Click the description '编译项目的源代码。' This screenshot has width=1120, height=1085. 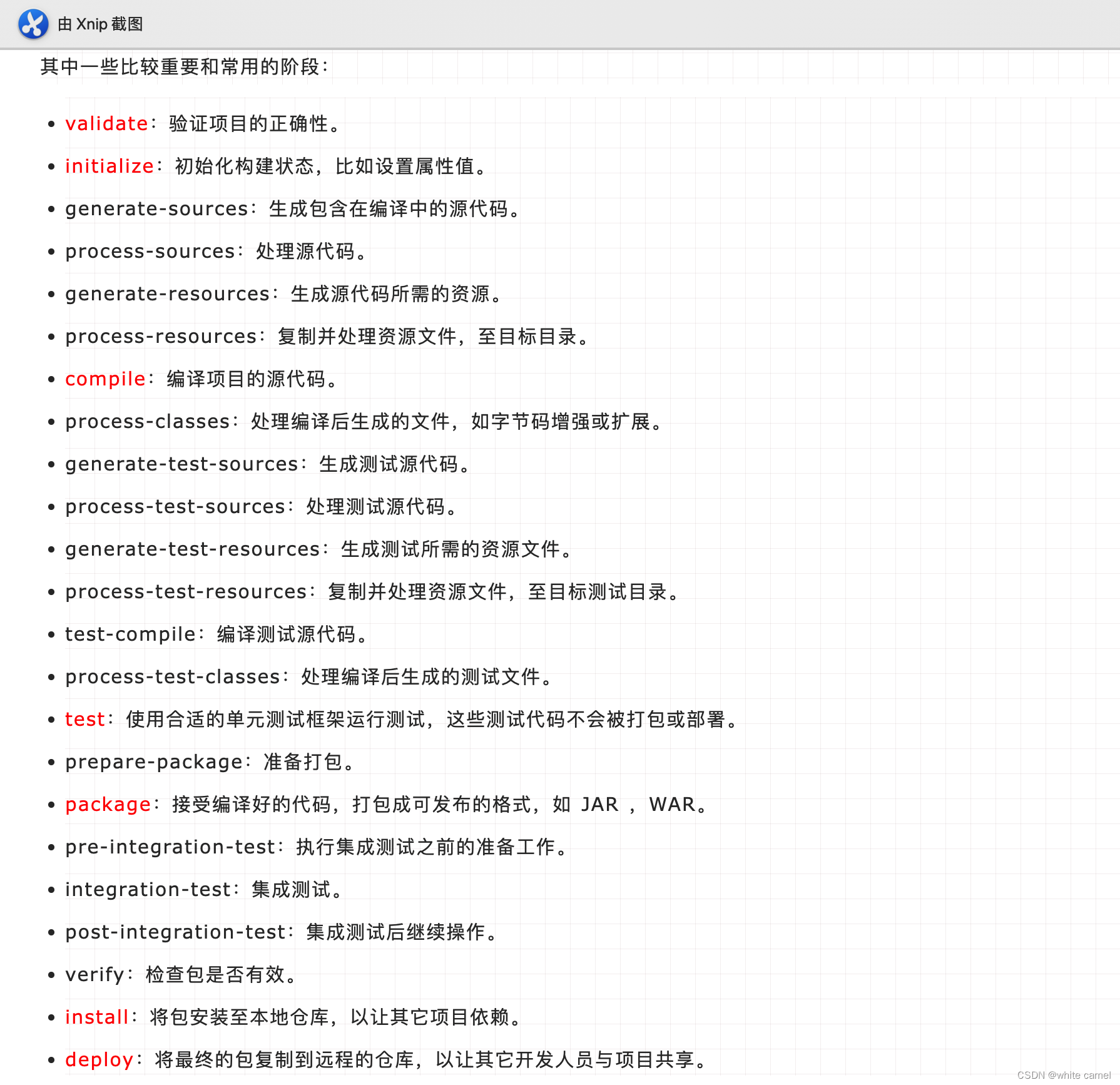click(x=252, y=379)
